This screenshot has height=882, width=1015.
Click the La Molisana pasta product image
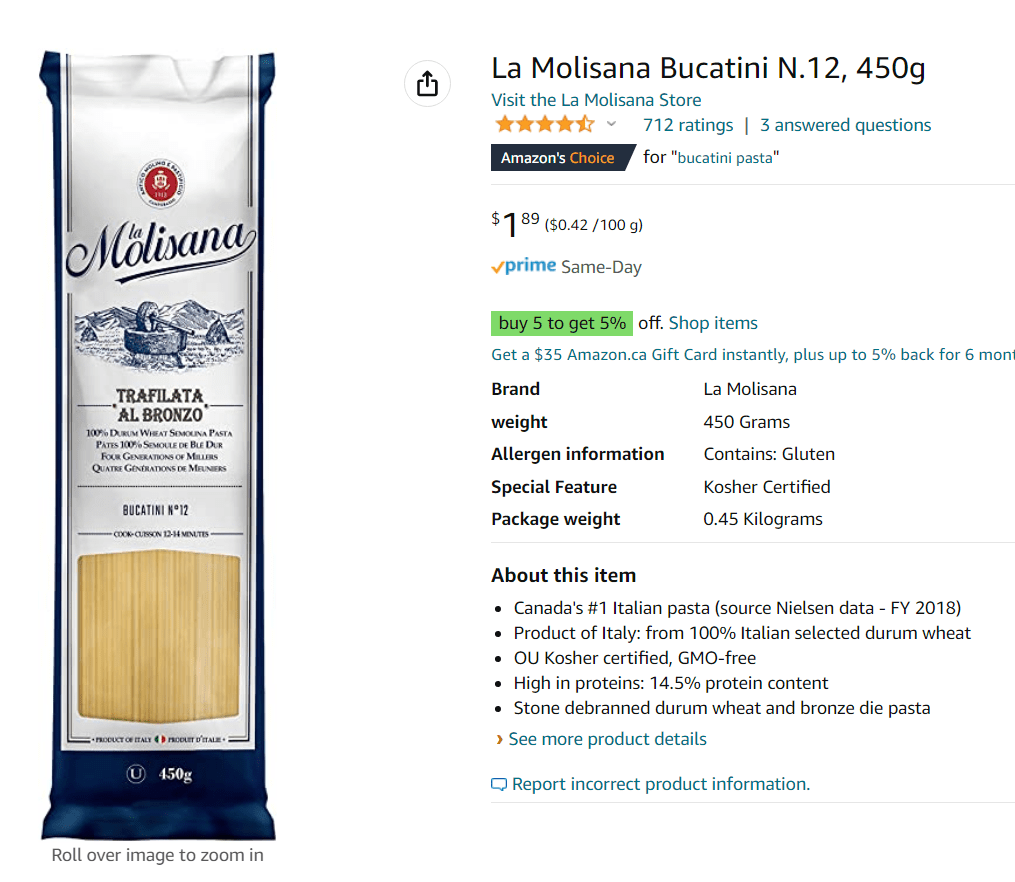158,445
